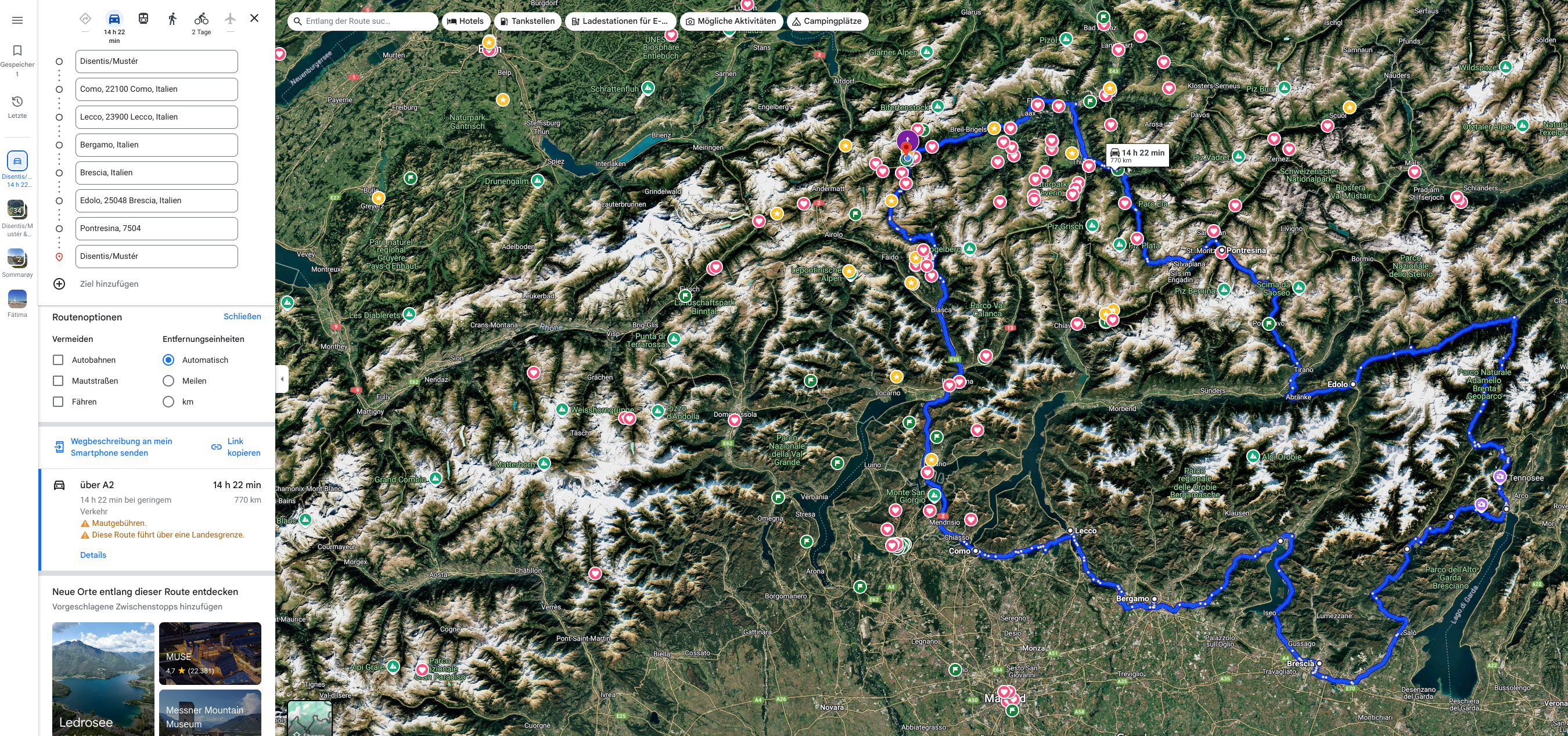1568x736 pixels.
Task: Select the km distance unit radio
Action: click(x=168, y=402)
